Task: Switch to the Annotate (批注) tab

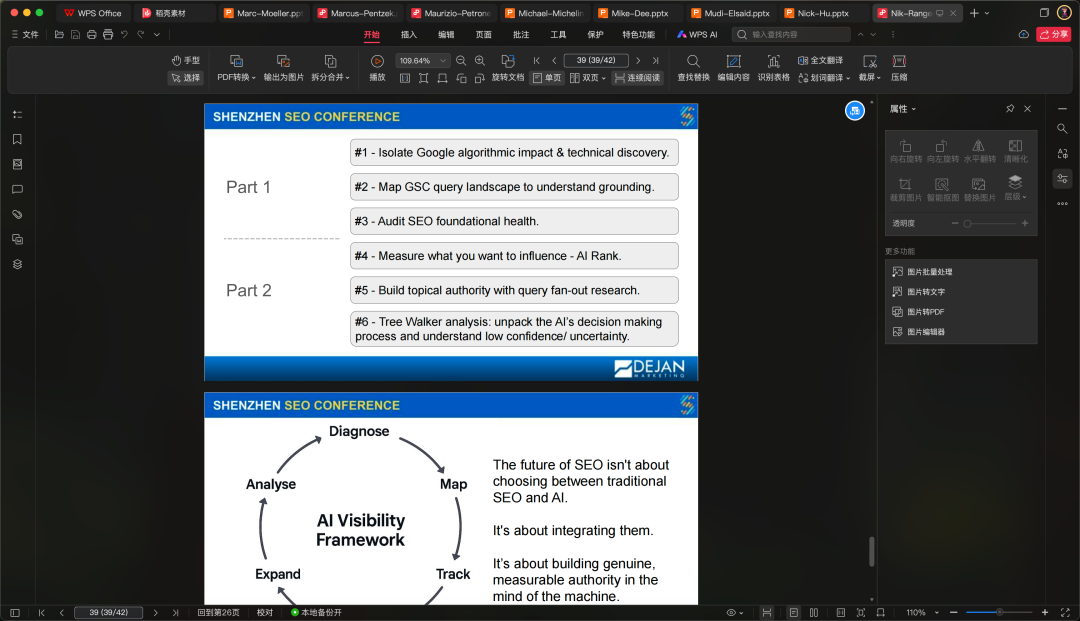Action: [521, 34]
